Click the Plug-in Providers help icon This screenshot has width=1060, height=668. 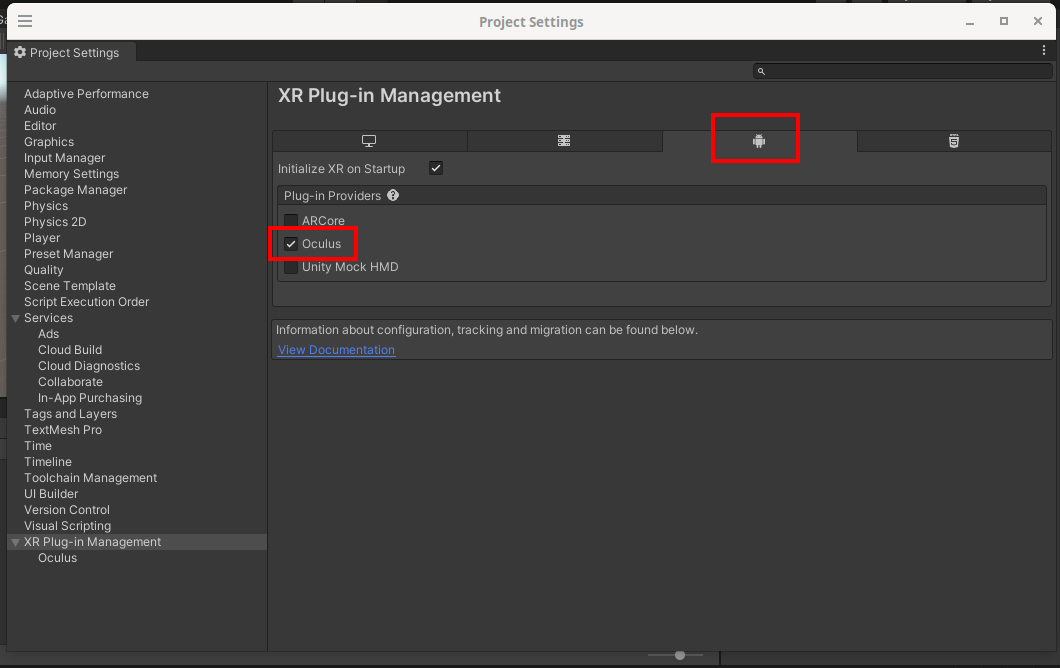(x=393, y=196)
